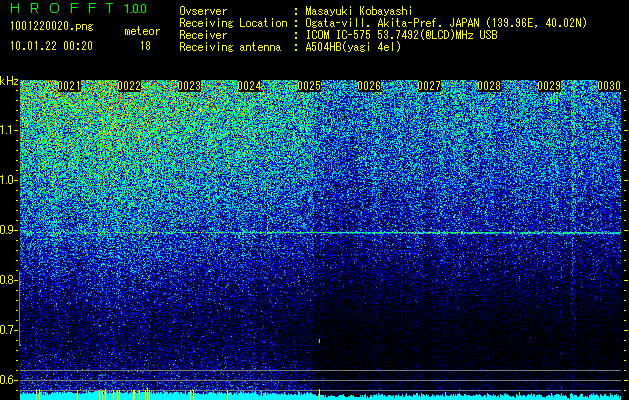Select the A504HB(yagi 4el) antenna text

353,47
